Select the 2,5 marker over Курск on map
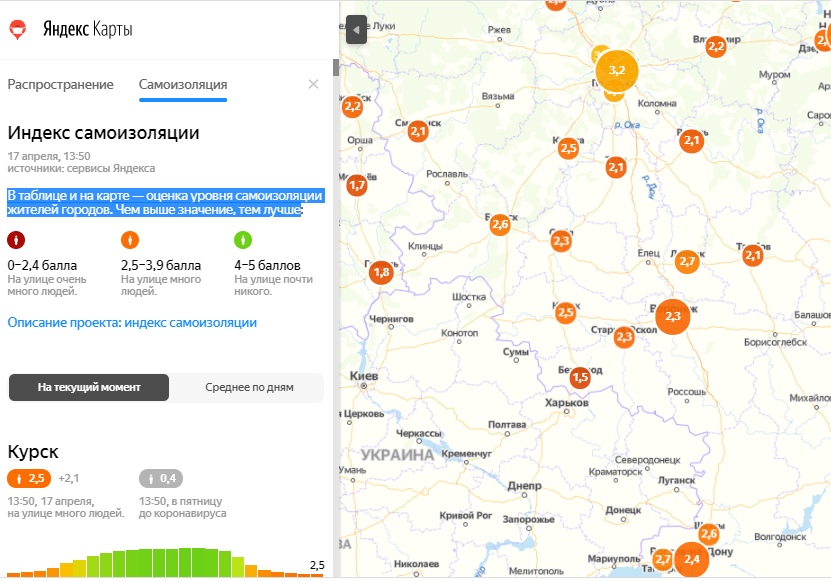This screenshot has height=581, width=831. (565, 313)
